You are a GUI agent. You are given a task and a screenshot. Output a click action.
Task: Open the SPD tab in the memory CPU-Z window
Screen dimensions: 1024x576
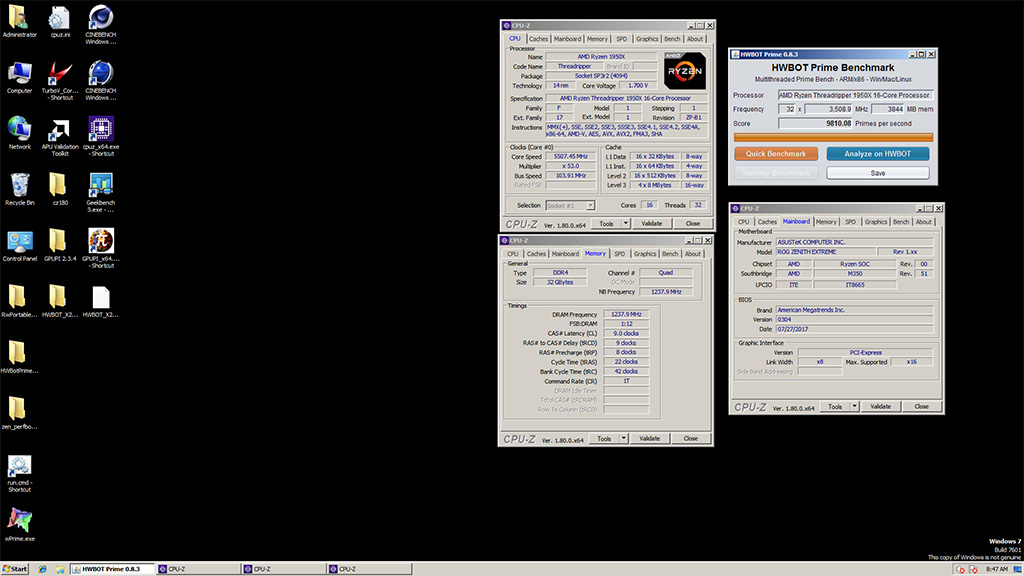click(x=619, y=253)
